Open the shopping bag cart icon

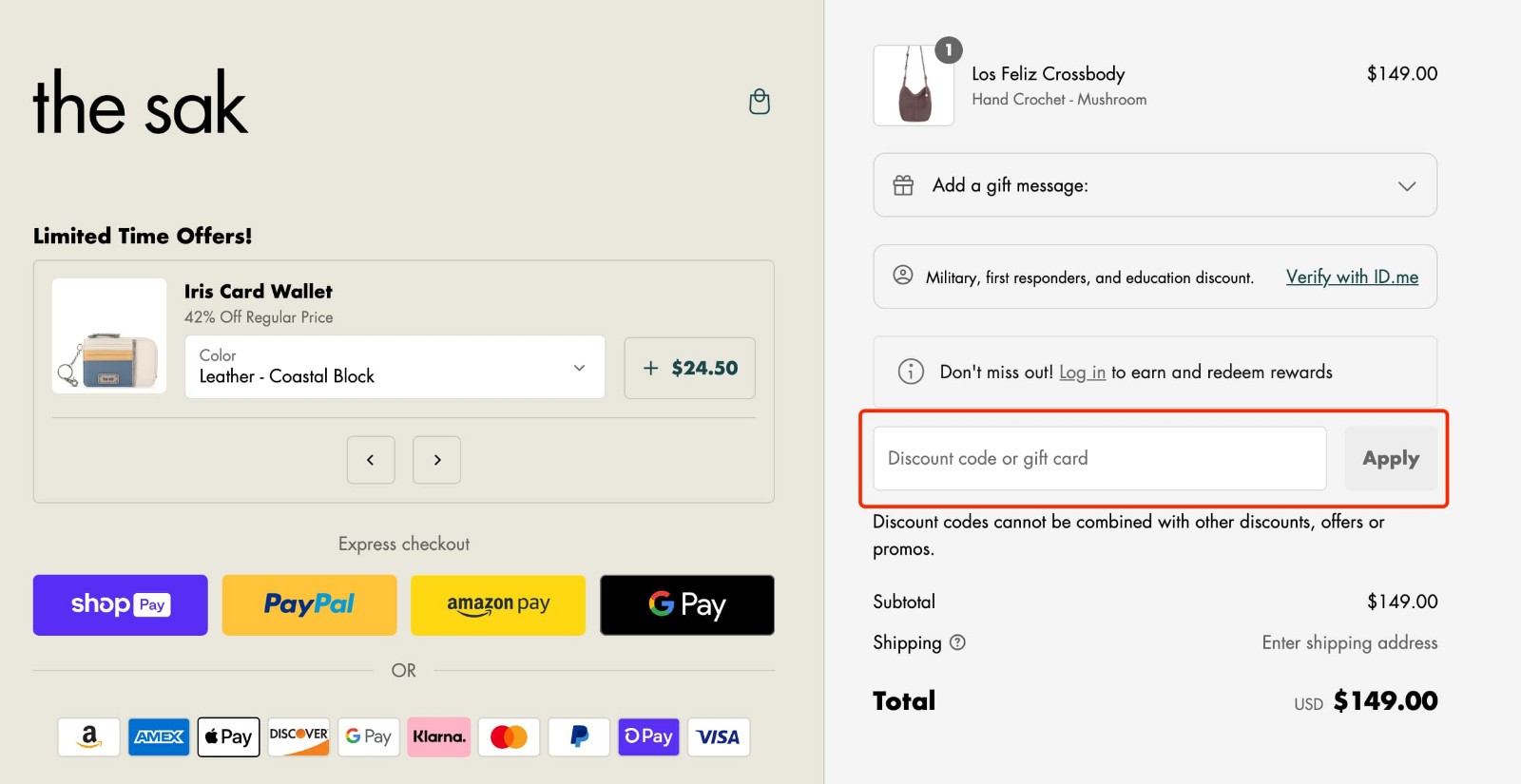(760, 102)
